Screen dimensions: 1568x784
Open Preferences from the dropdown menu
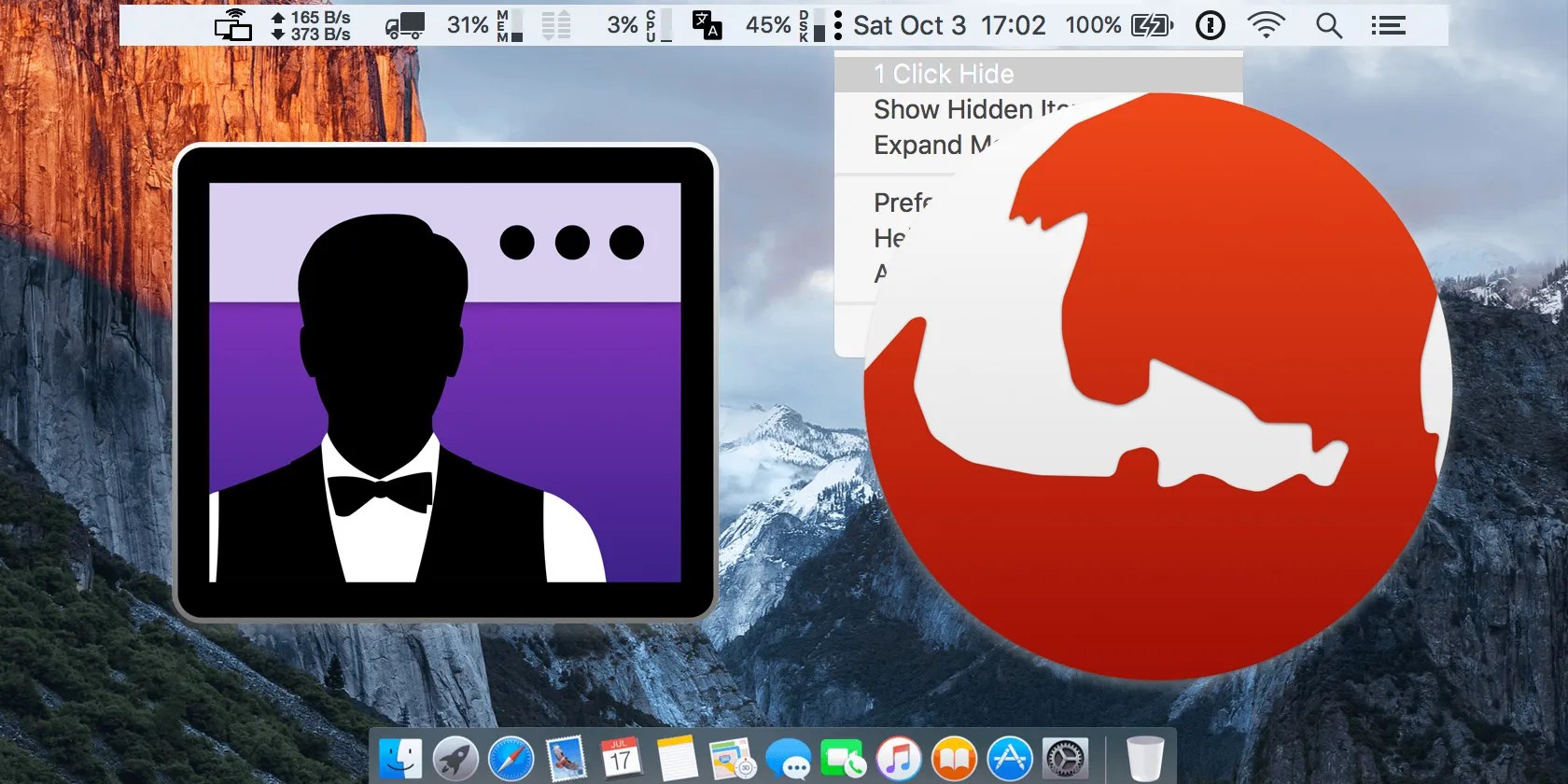[902, 203]
